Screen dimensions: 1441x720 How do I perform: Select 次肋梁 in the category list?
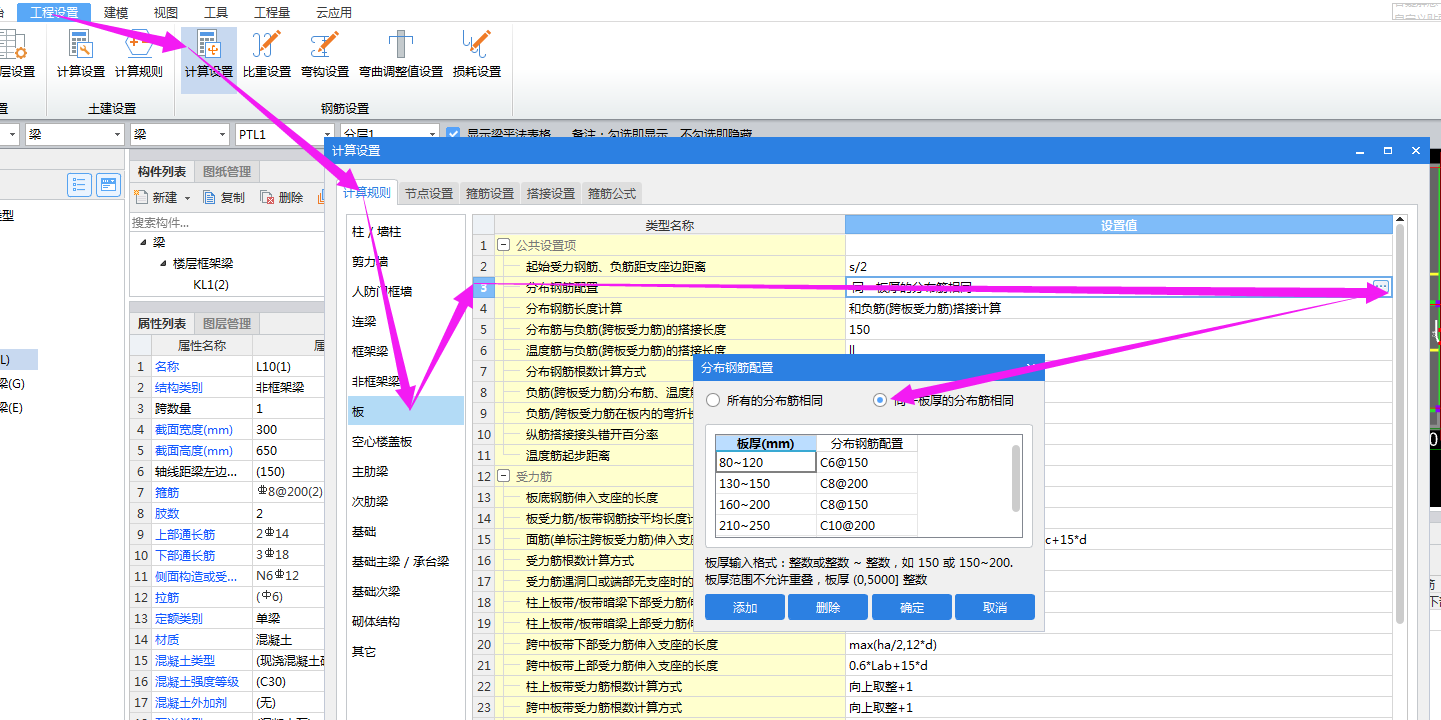[405, 501]
